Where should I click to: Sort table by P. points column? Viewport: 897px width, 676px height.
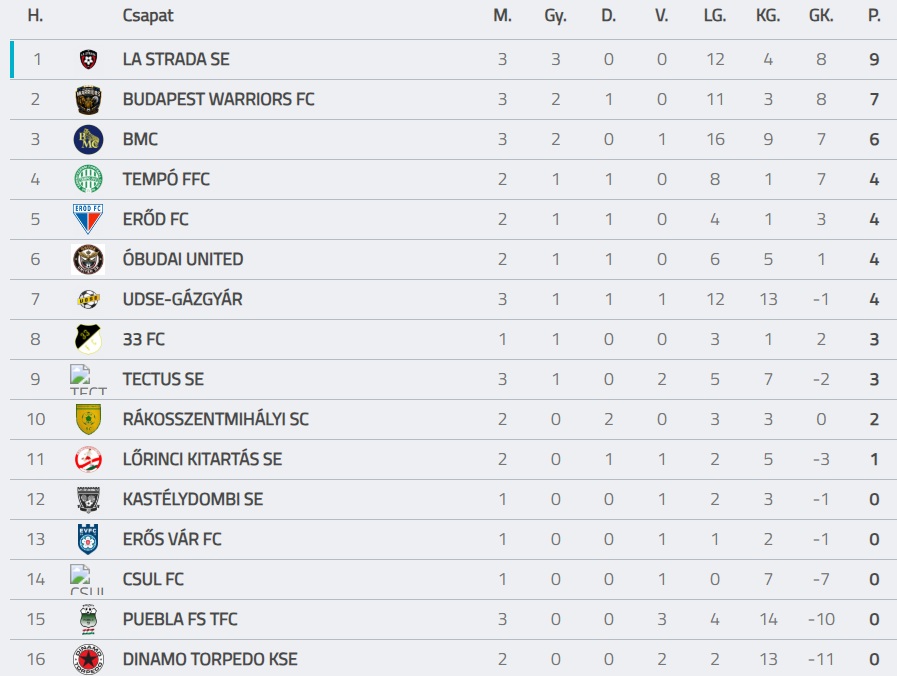click(874, 15)
